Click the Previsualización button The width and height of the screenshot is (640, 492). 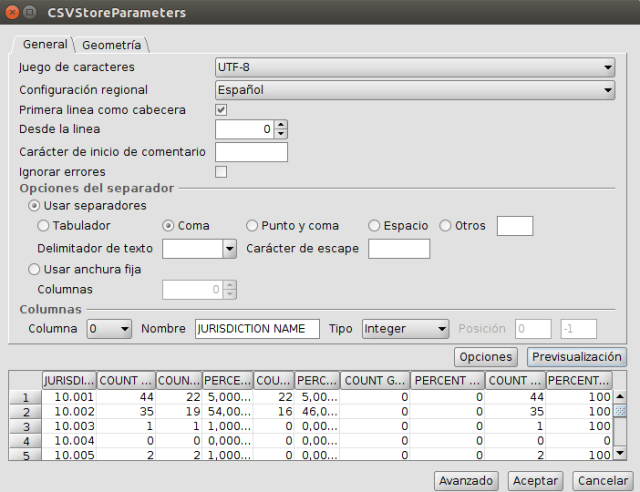578,357
